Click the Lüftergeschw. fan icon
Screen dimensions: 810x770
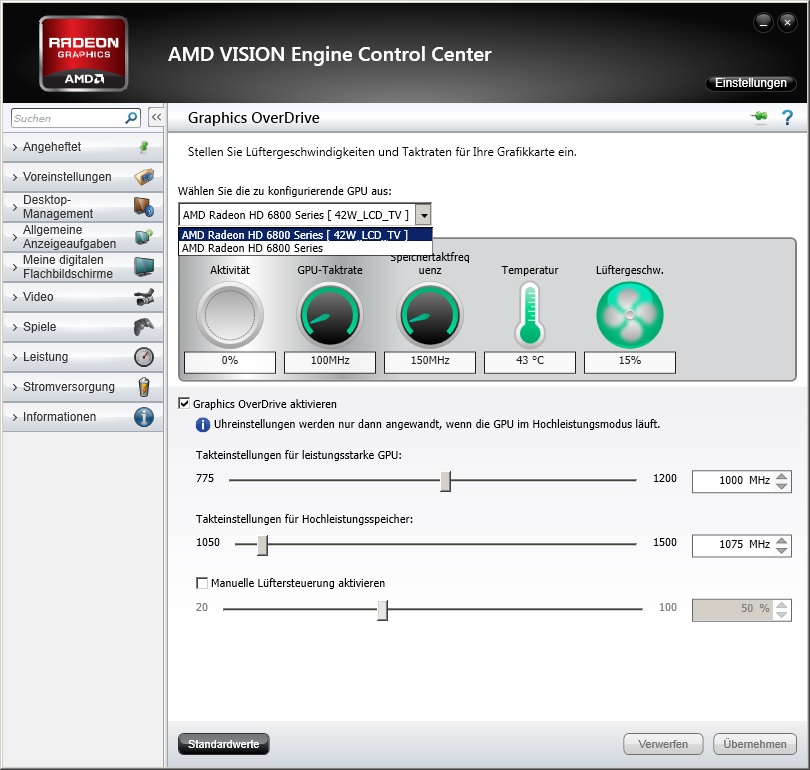click(x=630, y=315)
